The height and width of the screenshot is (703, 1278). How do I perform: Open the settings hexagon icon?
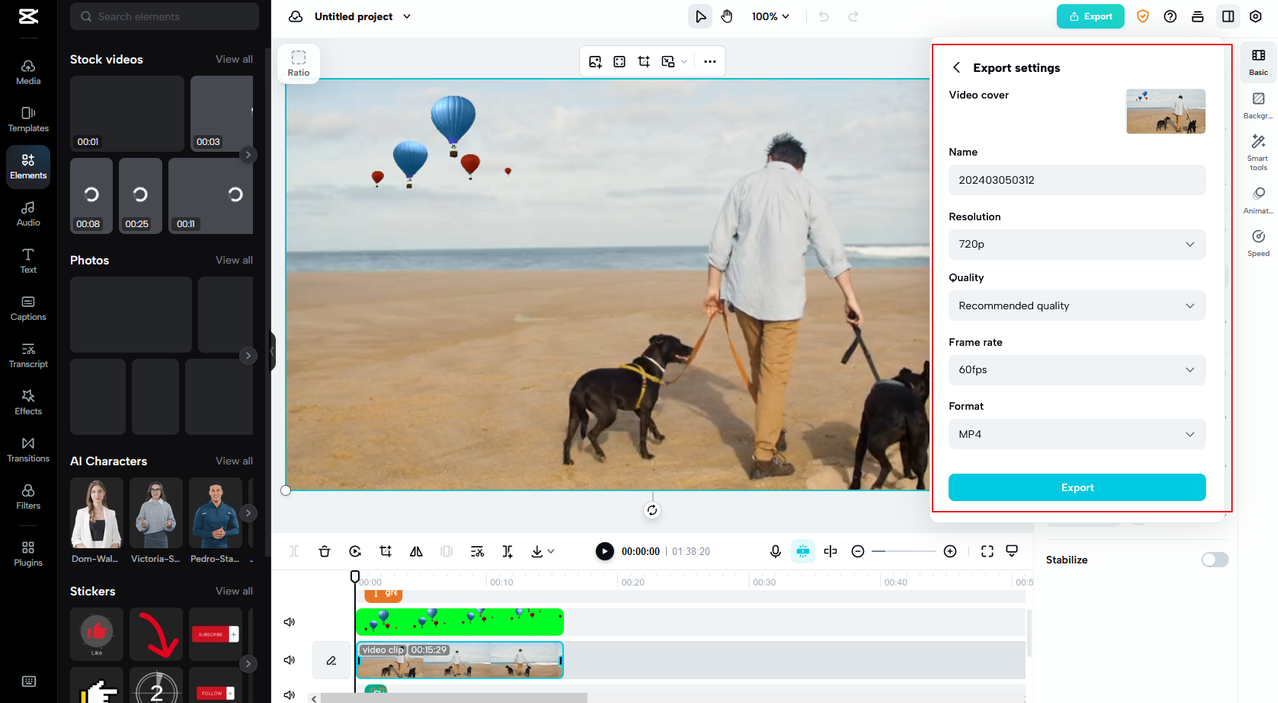point(1256,16)
